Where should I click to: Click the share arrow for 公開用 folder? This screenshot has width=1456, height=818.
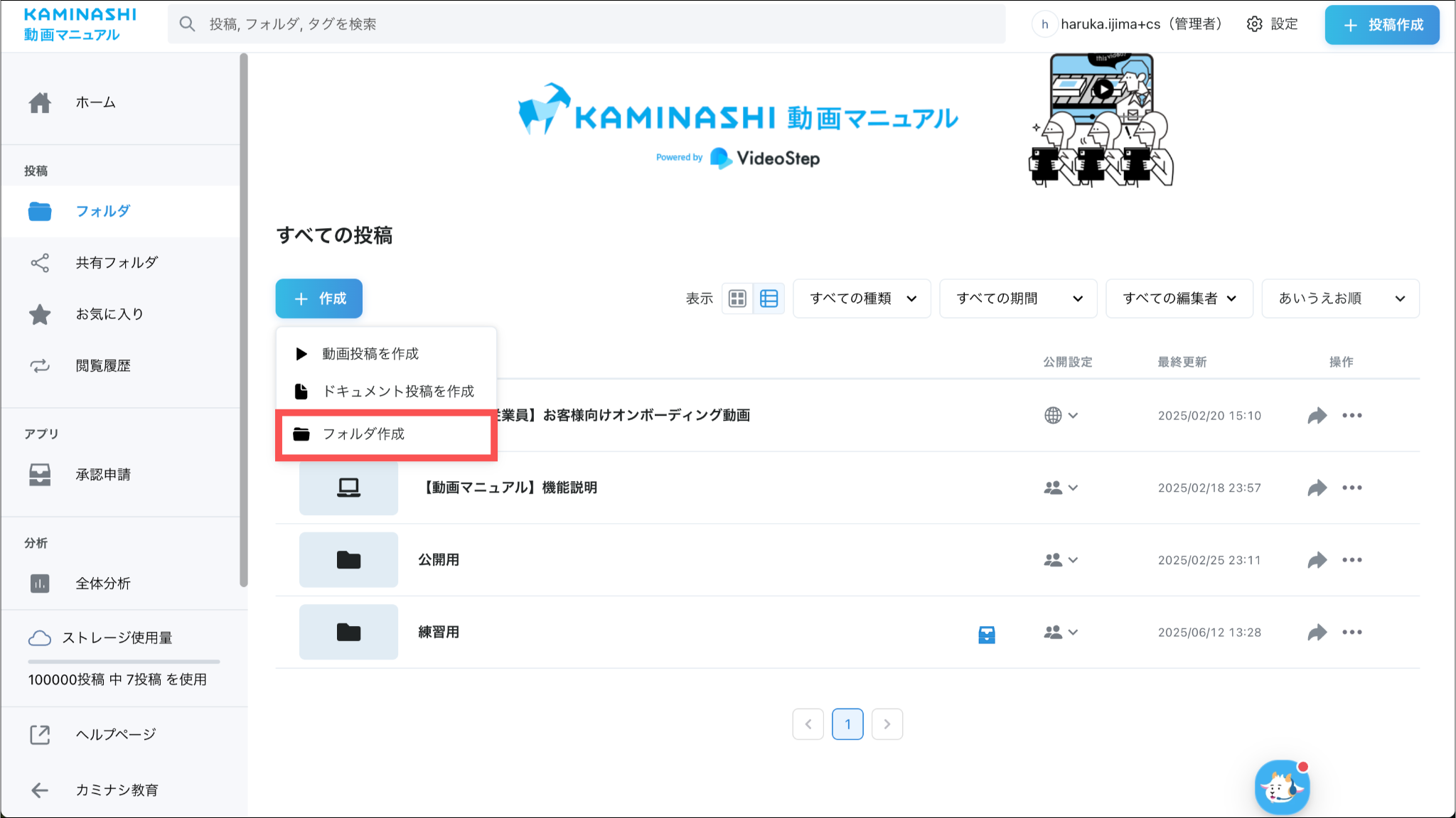(x=1317, y=560)
